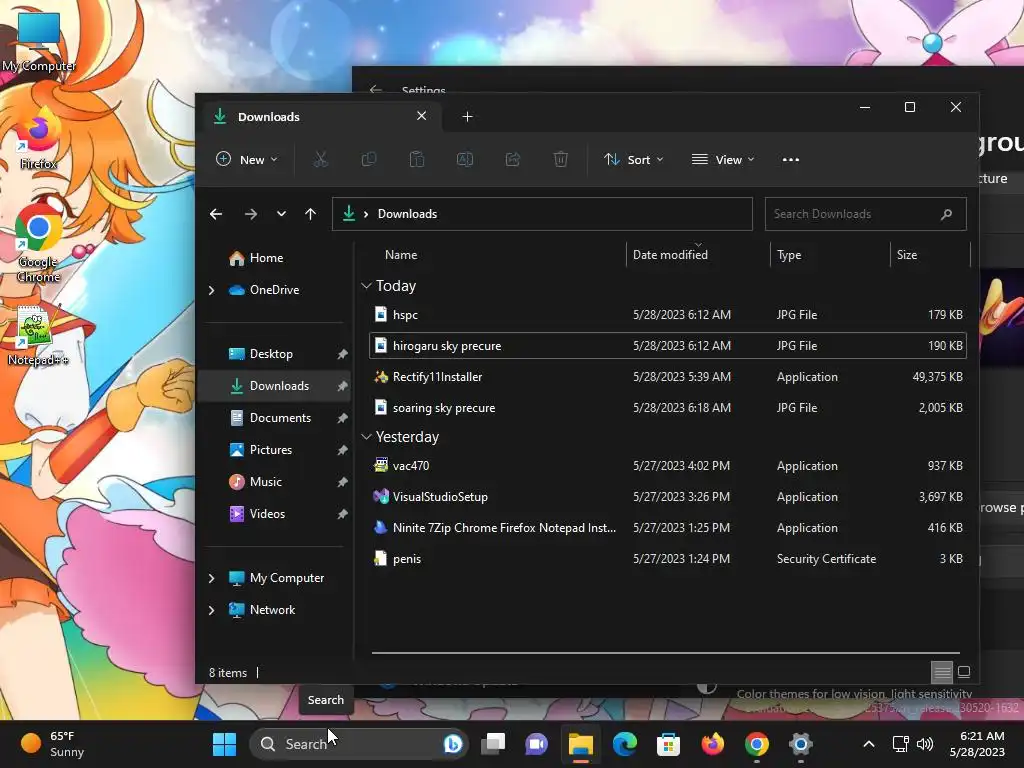Go back with the left arrow
Image resolution: width=1024 pixels, height=768 pixels.
point(216,214)
